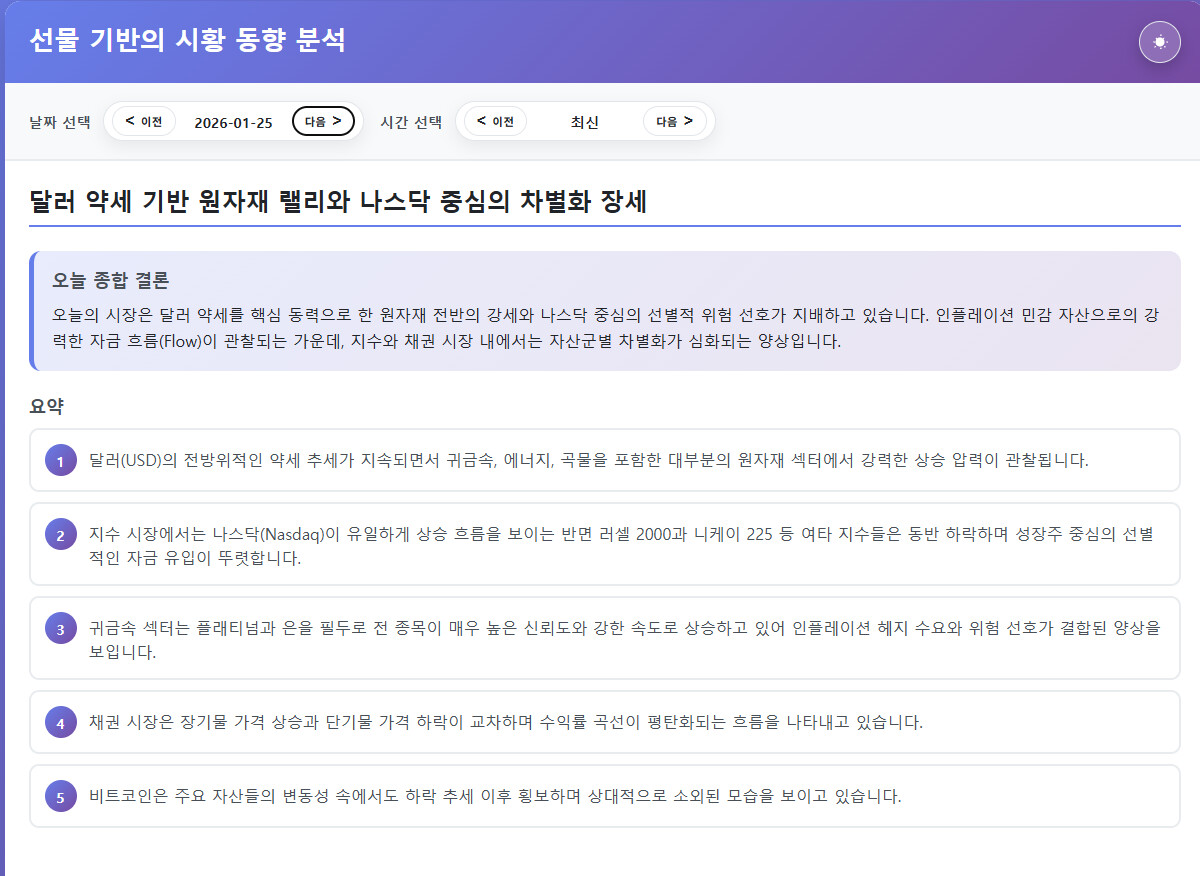
Task: Go to next date with '다음' button
Action: tap(323, 122)
